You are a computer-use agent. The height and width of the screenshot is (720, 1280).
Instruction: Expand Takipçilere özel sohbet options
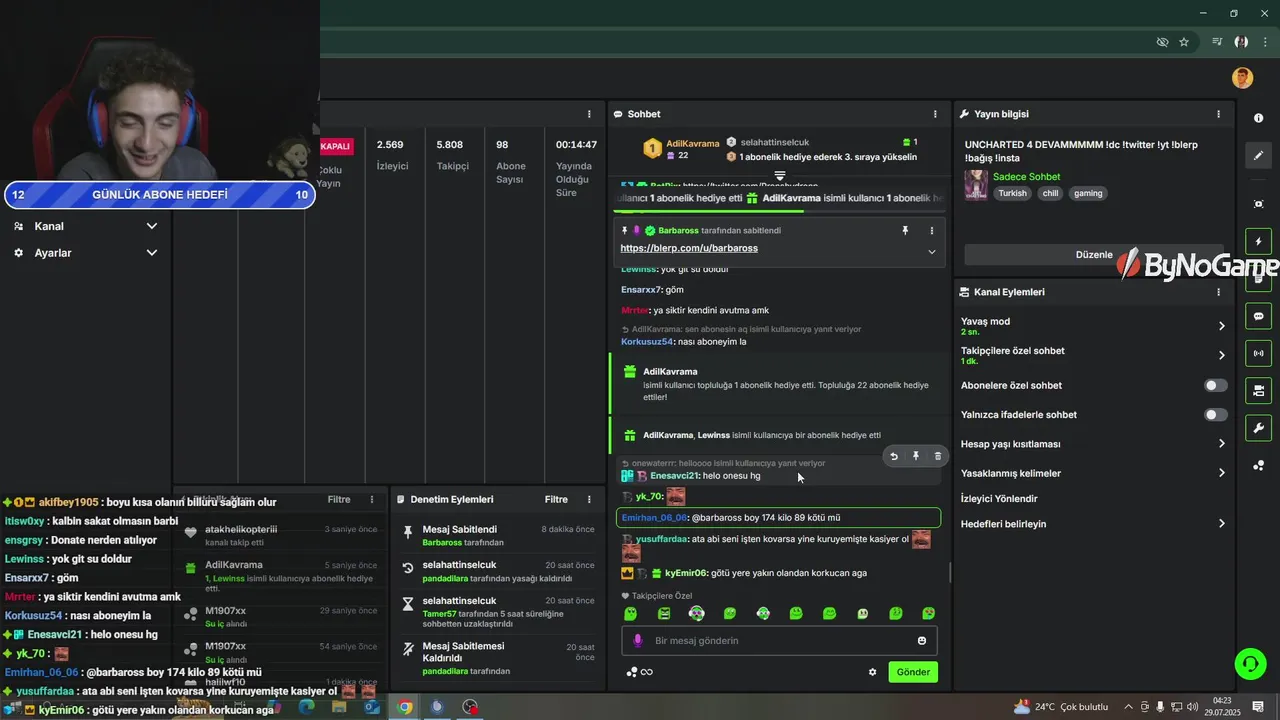coord(1221,355)
